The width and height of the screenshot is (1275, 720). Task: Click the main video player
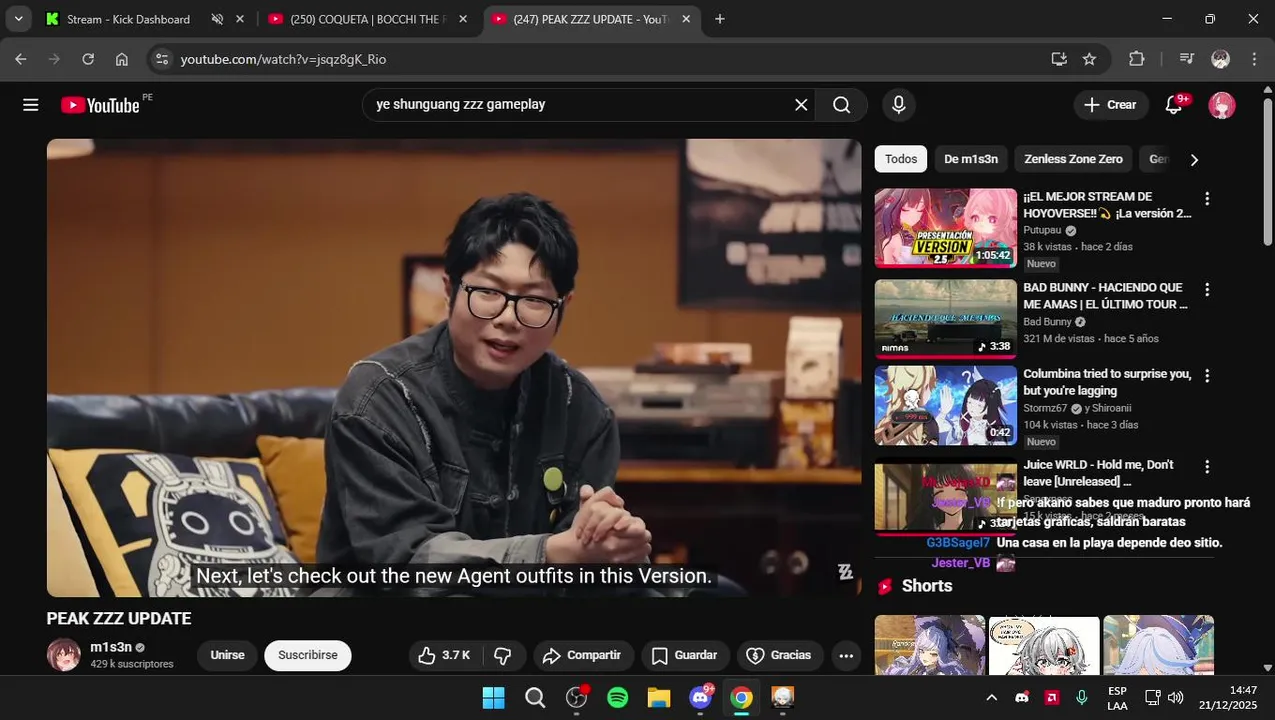click(x=454, y=368)
